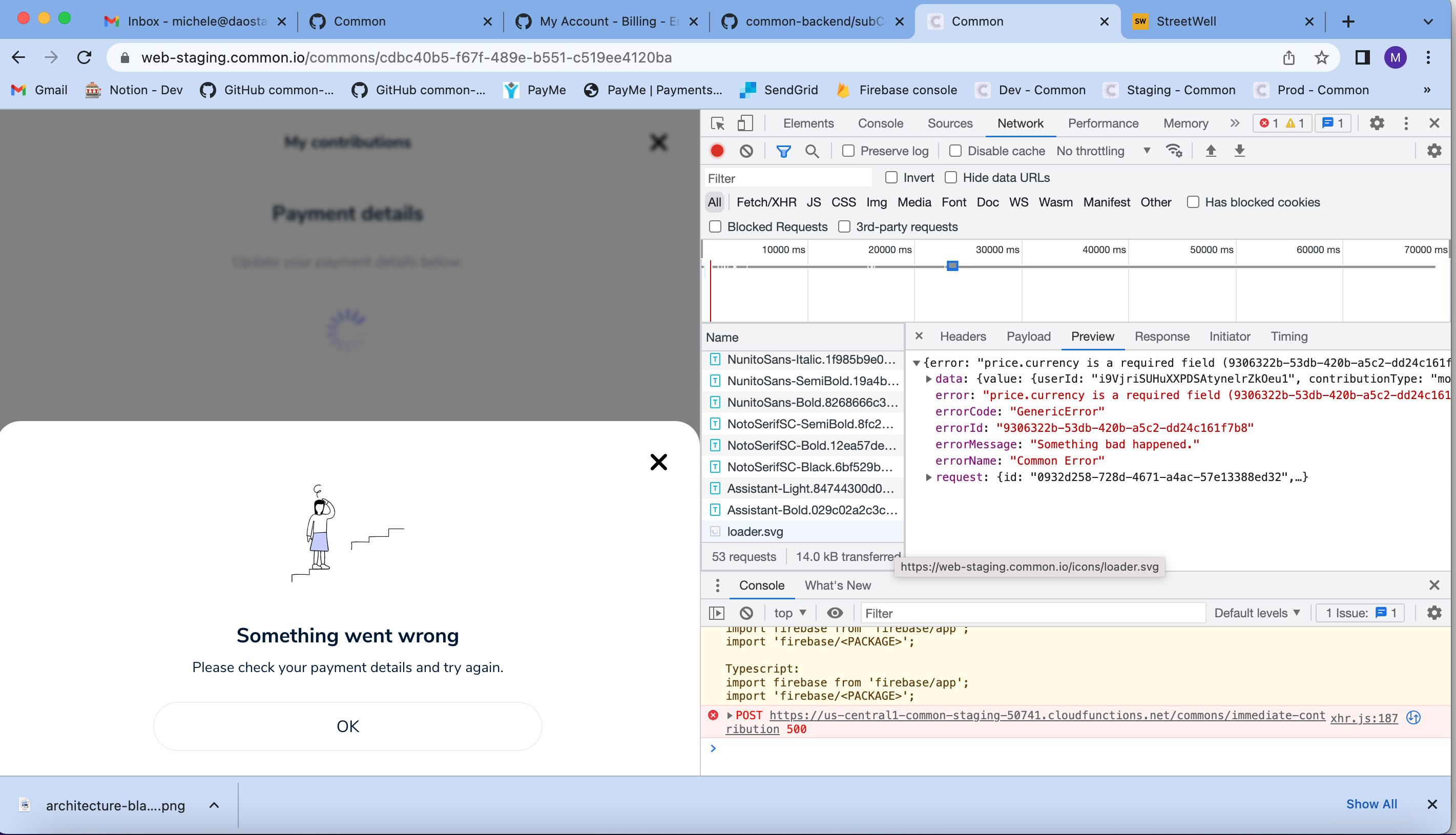This screenshot has width=1456, height=835.
Task: Switch to the Sources tab
Action: (950, 123)
